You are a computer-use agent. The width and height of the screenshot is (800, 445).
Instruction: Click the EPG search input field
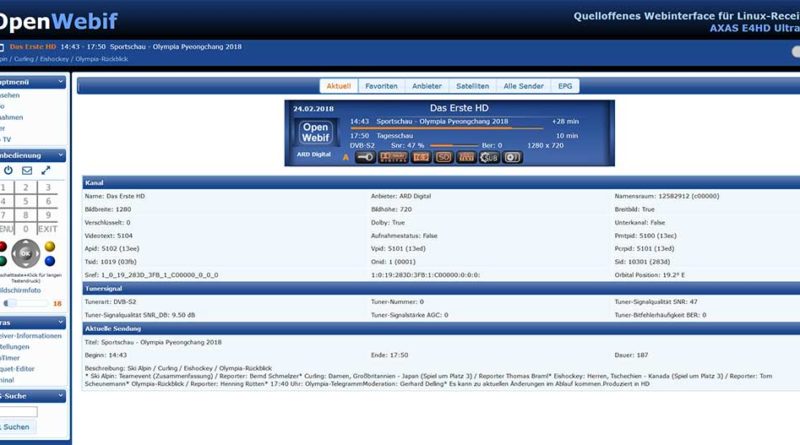pos(18,411)
